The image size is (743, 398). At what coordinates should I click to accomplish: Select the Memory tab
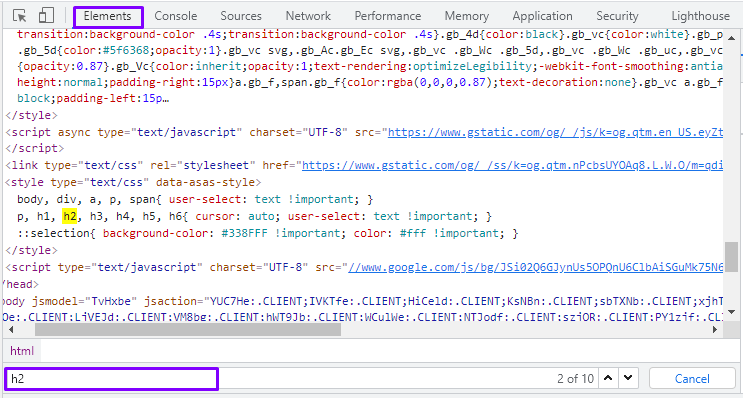click(x=467, y=16)
